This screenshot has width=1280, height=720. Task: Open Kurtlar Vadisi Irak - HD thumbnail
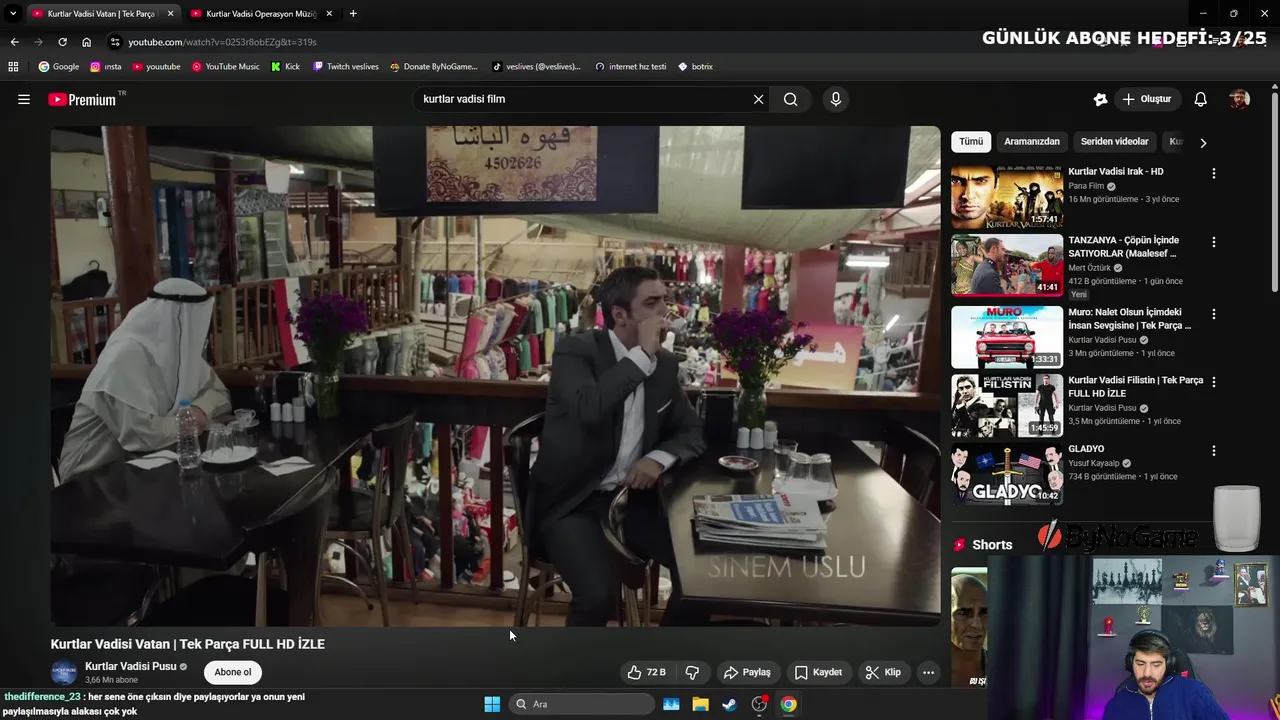(1007, 197)
